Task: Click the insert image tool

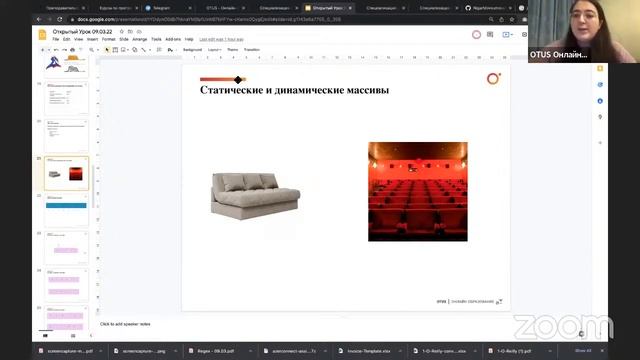Action: coord(123,50)
